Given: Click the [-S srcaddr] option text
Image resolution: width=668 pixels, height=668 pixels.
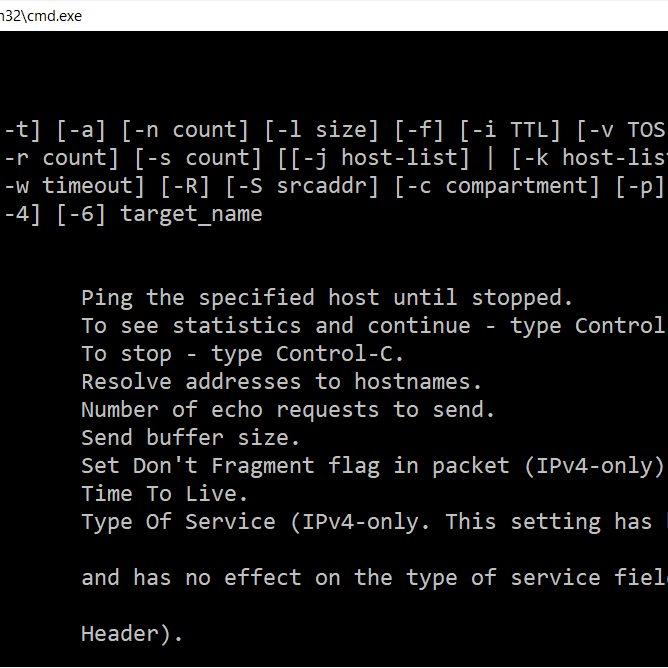Looking at the screenshot, I should click(302, 186).
